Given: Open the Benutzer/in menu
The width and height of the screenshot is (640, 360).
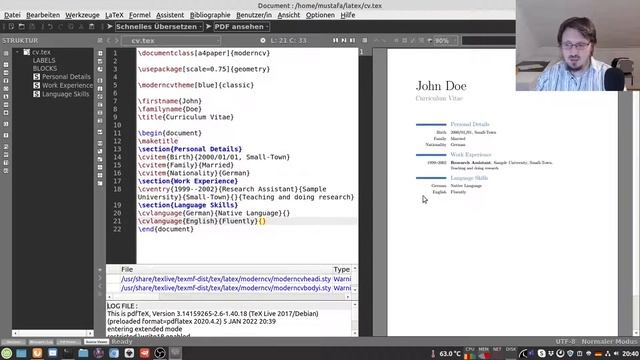Looking at the screenshot, I should [x=254, y=15].
